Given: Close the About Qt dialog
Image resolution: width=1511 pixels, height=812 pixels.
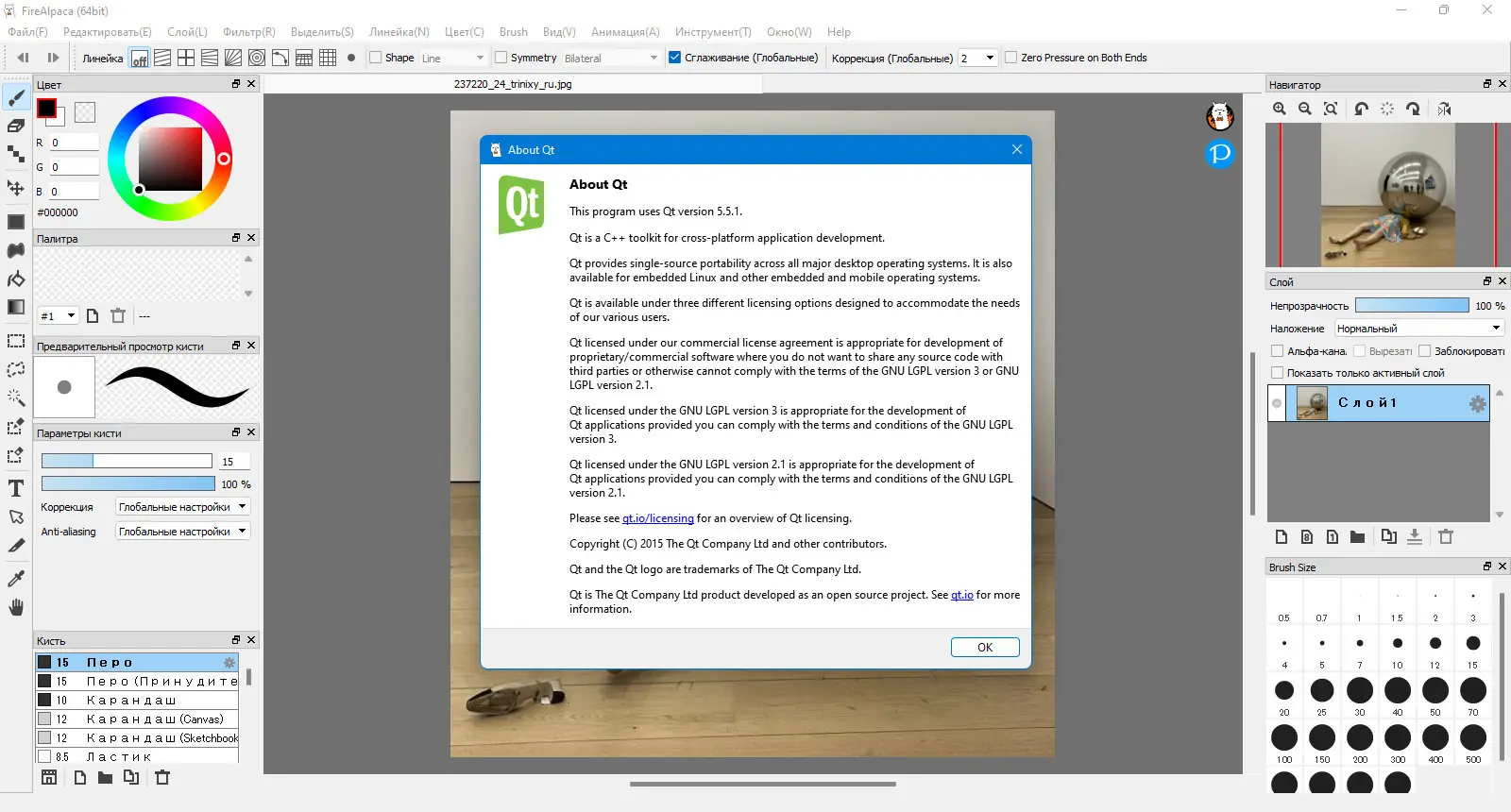Looking at the screenshot, I should [1017, 149].
